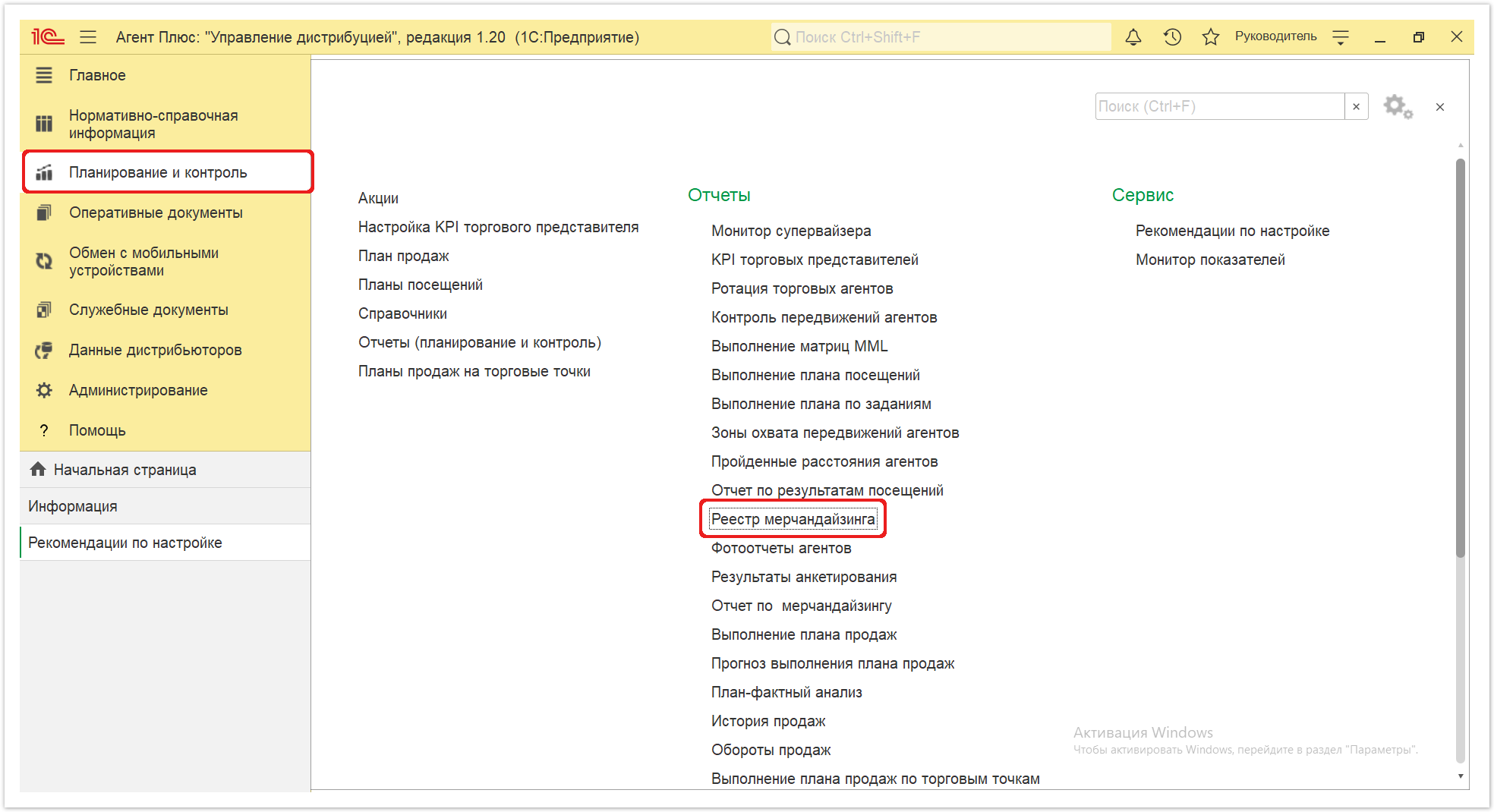Open service settings menu next to Руководитель

point(1341,36)
